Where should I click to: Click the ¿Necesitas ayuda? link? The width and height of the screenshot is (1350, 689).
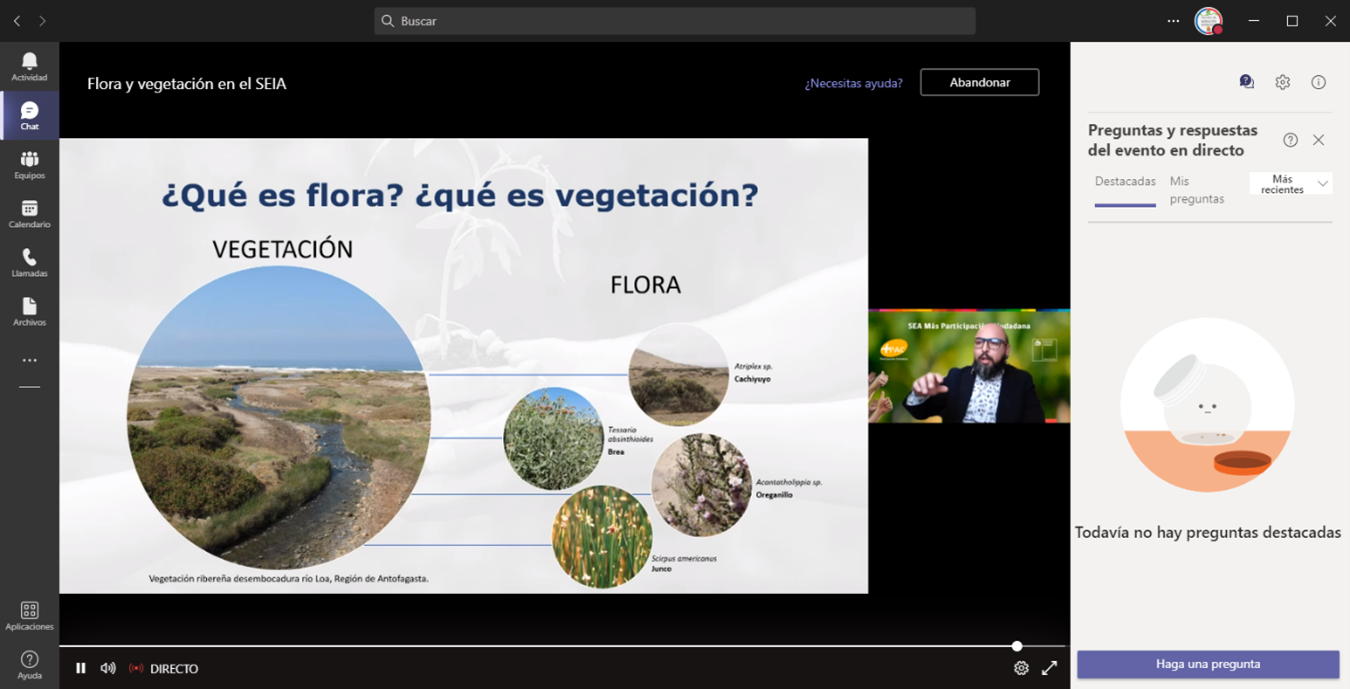(x=853, y=83)
